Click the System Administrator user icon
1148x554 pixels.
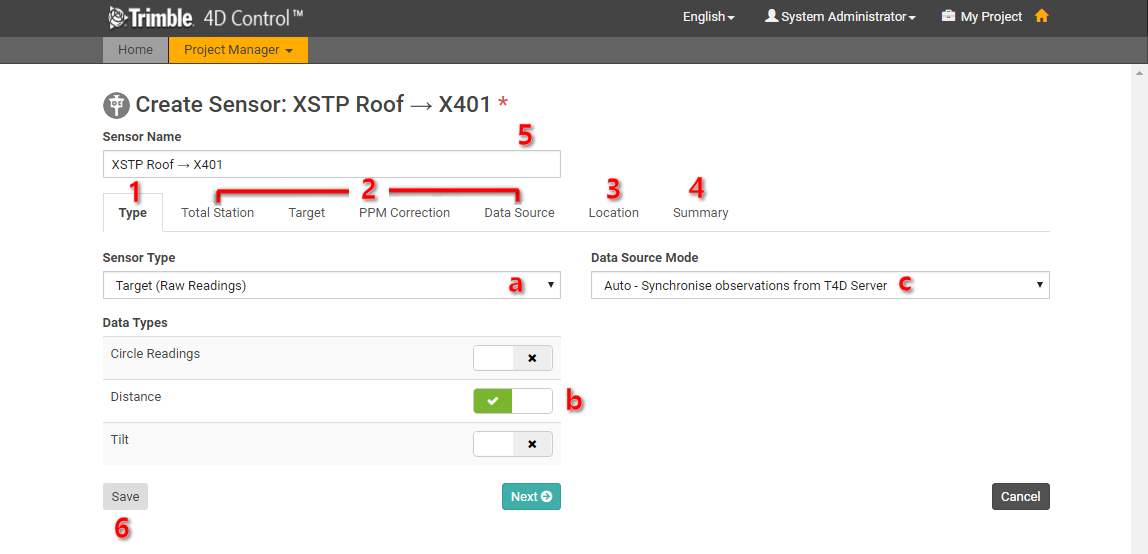click(x=771, y=17)
